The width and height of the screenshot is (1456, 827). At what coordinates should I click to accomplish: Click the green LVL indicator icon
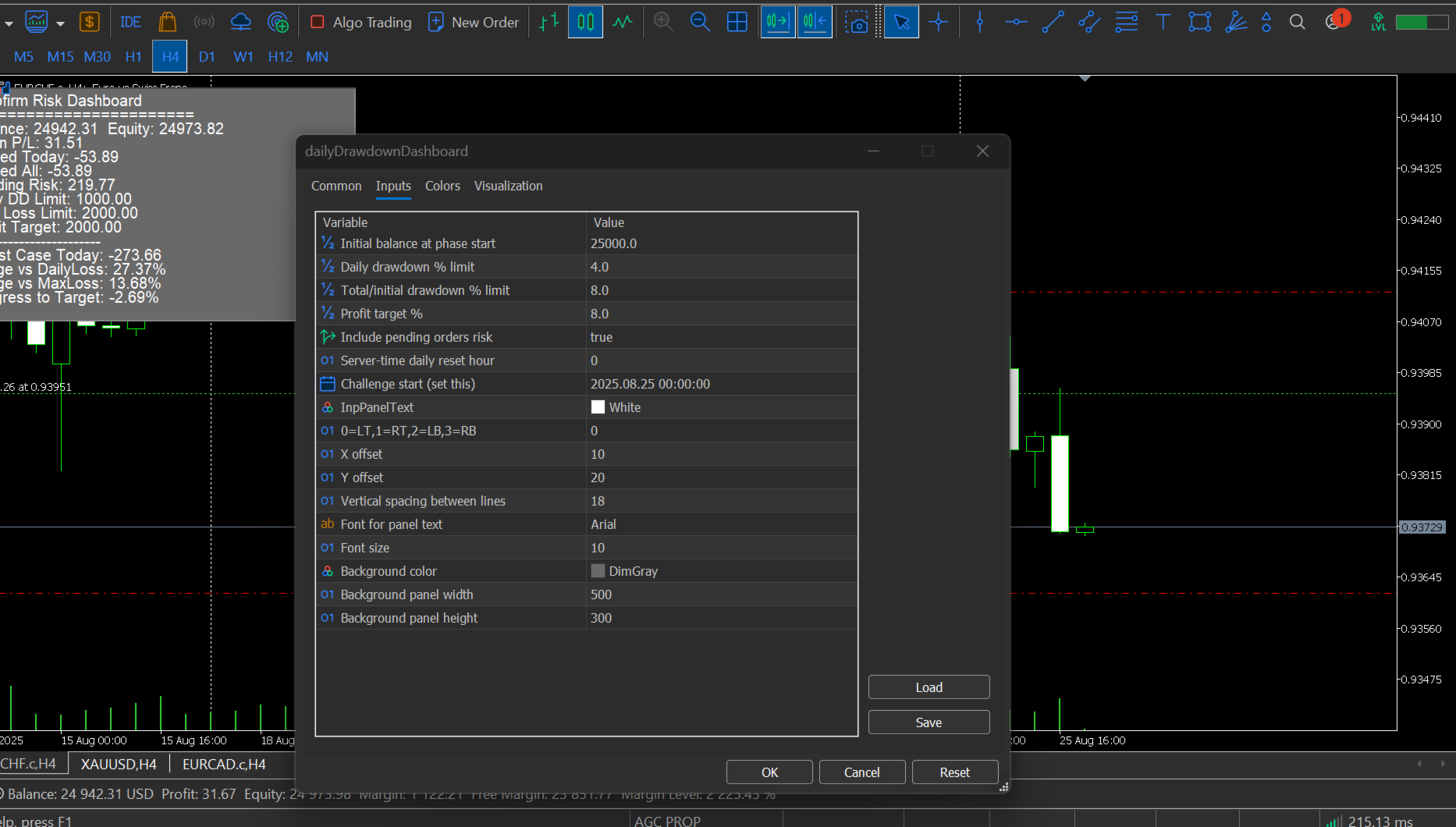point(1378,22)
